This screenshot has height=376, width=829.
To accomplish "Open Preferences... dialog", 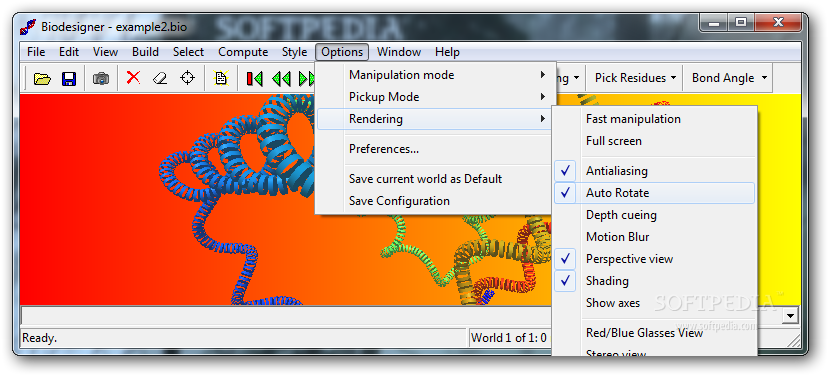I will (435, 149).
